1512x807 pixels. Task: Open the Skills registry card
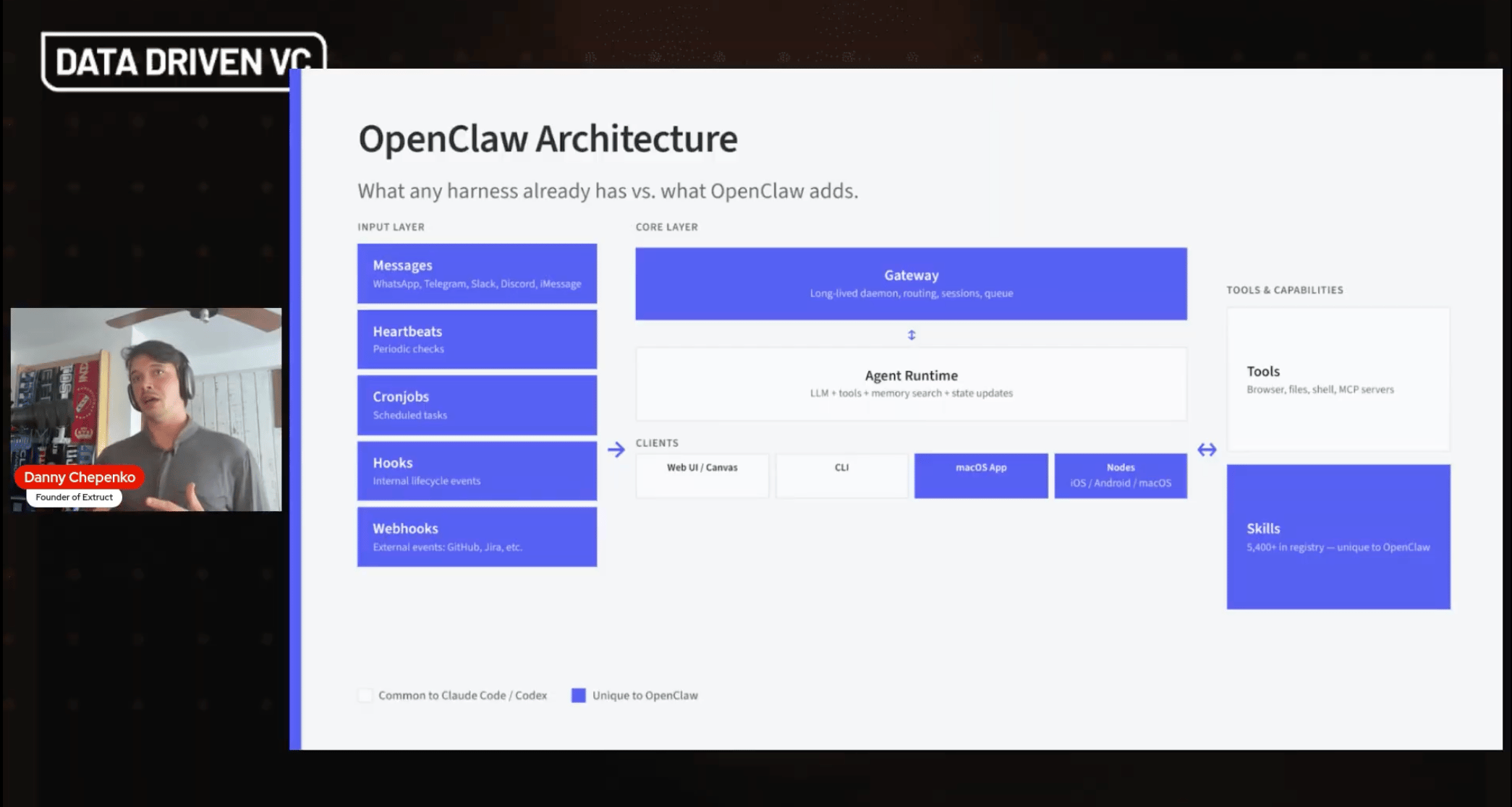pyautogui.click(x=1338, y=537)
